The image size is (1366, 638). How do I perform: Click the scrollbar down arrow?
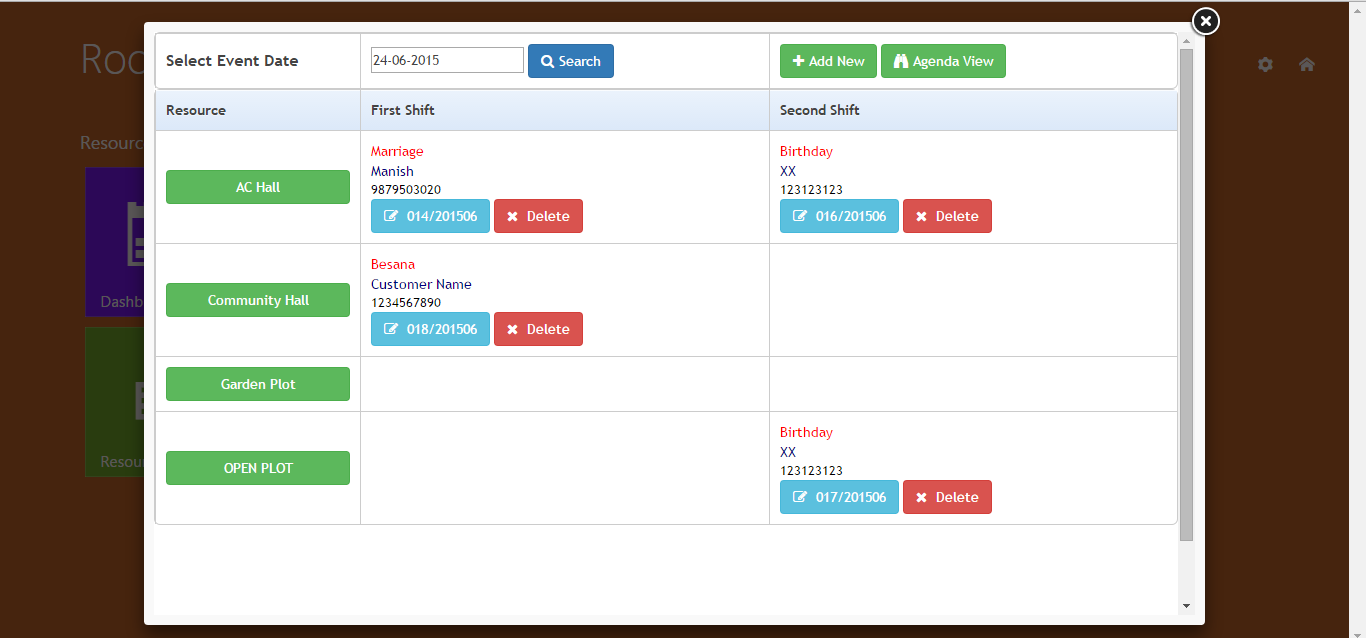tap(1186, 606)
